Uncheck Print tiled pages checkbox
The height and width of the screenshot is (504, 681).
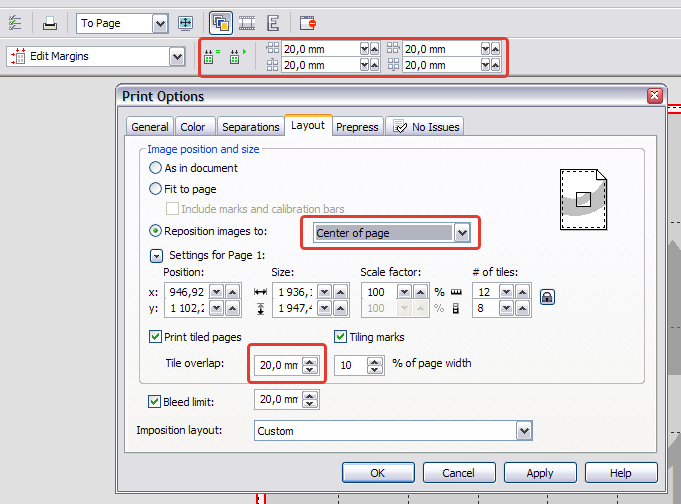pyautogui.click(x=155, y=337)
